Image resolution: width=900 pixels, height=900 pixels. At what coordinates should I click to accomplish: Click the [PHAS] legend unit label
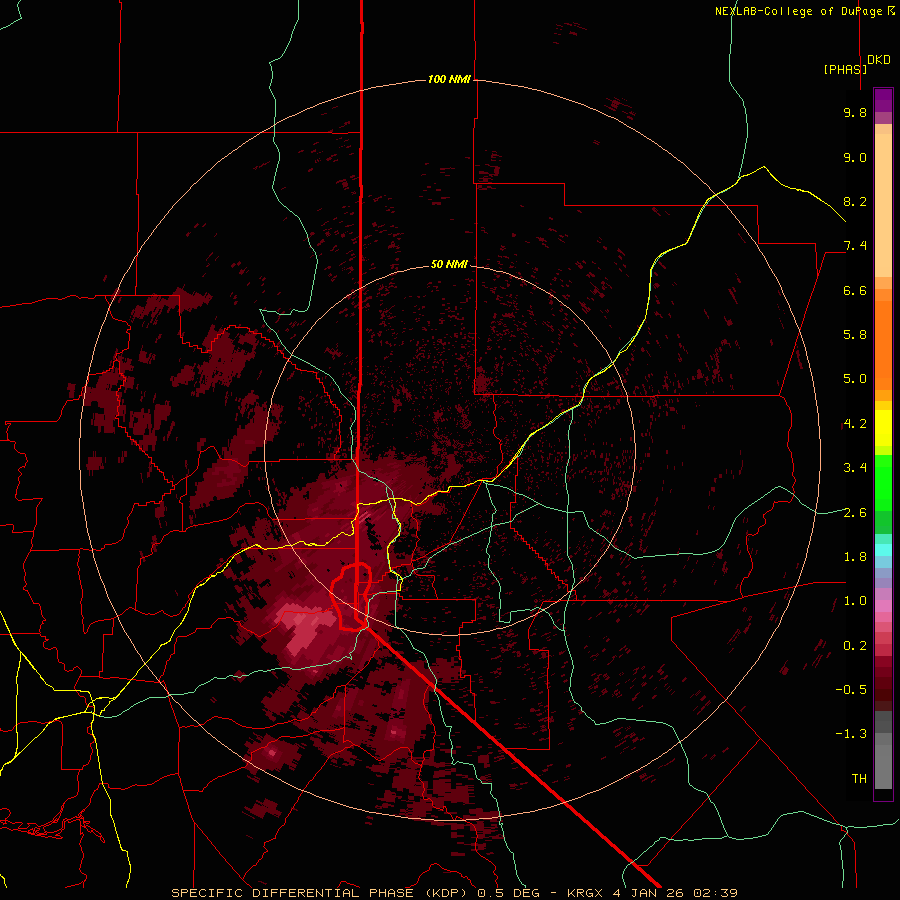845,69
